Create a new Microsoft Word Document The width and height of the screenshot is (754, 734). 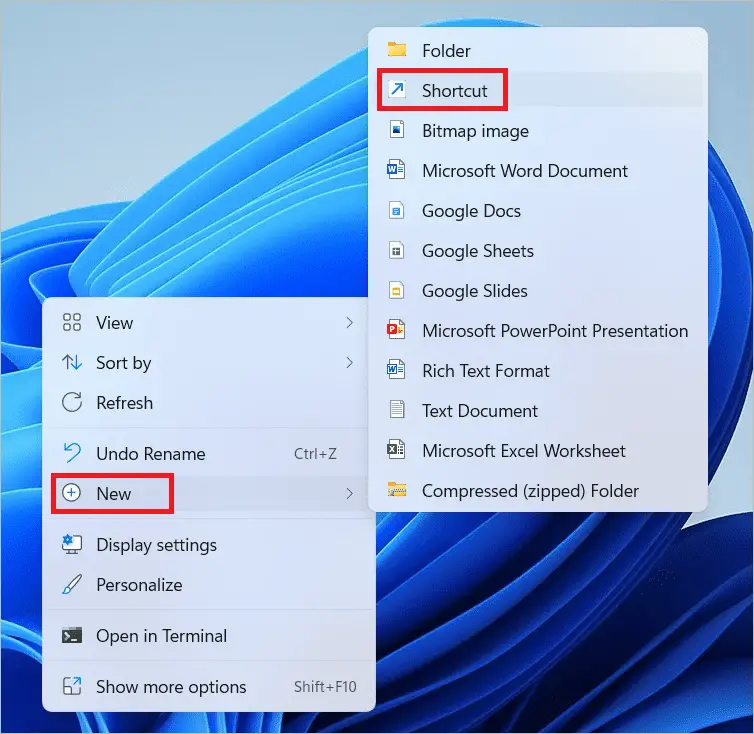[538, 170]
